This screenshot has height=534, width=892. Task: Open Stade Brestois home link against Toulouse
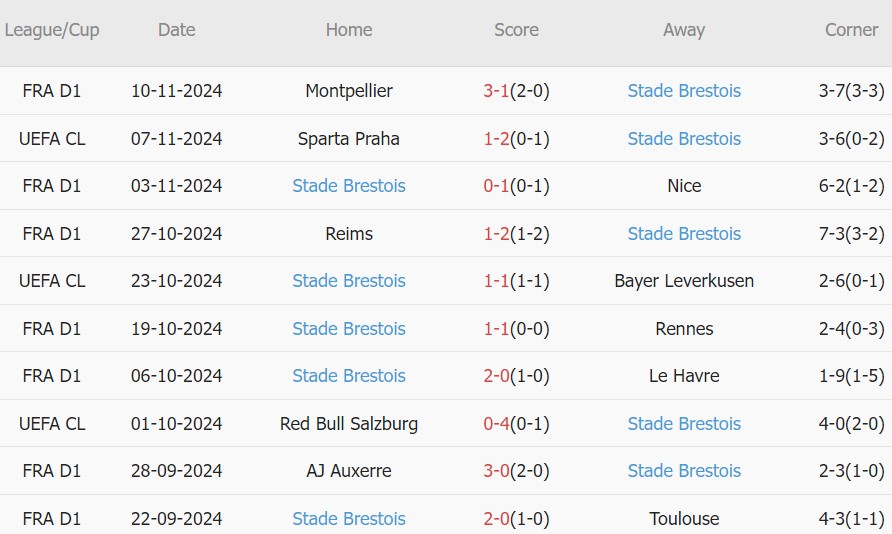[349, 519]
